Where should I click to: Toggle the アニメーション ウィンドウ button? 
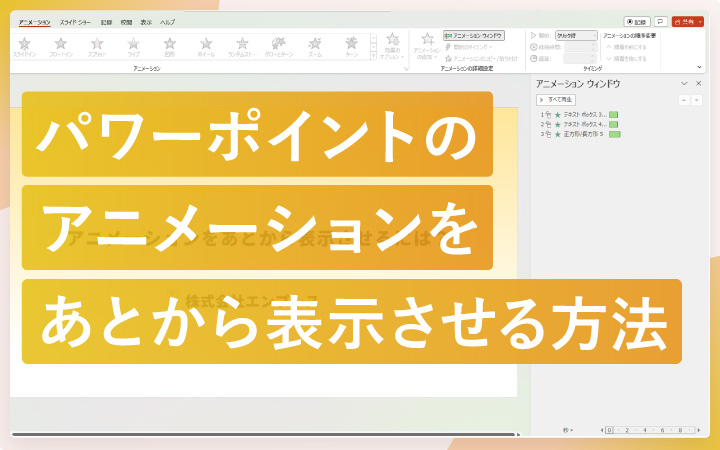point(473,35)
